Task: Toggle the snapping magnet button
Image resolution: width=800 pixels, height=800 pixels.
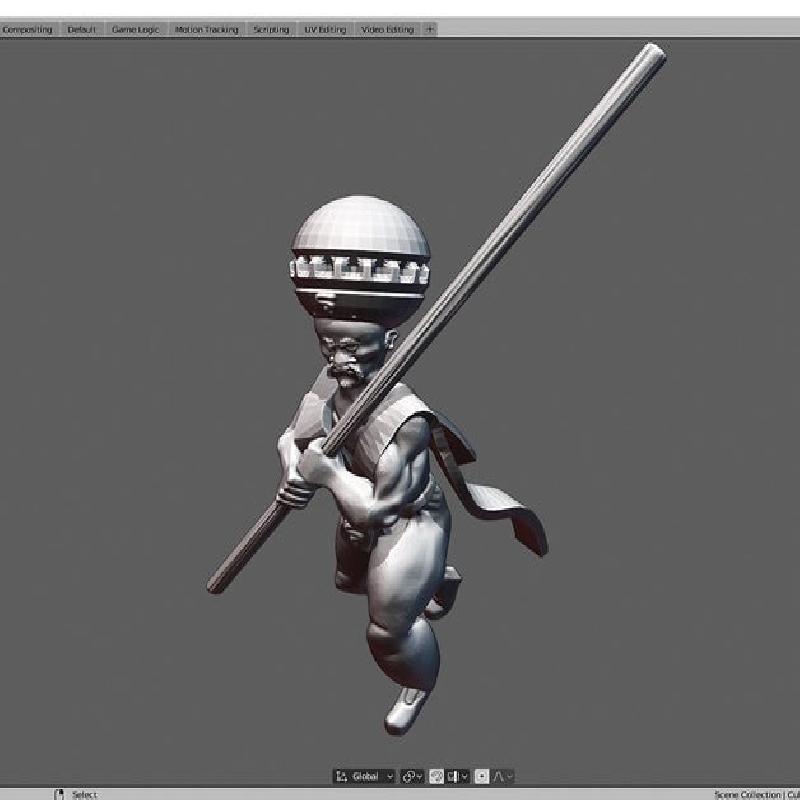Action: pyautogui.click(x=436, y=776)
